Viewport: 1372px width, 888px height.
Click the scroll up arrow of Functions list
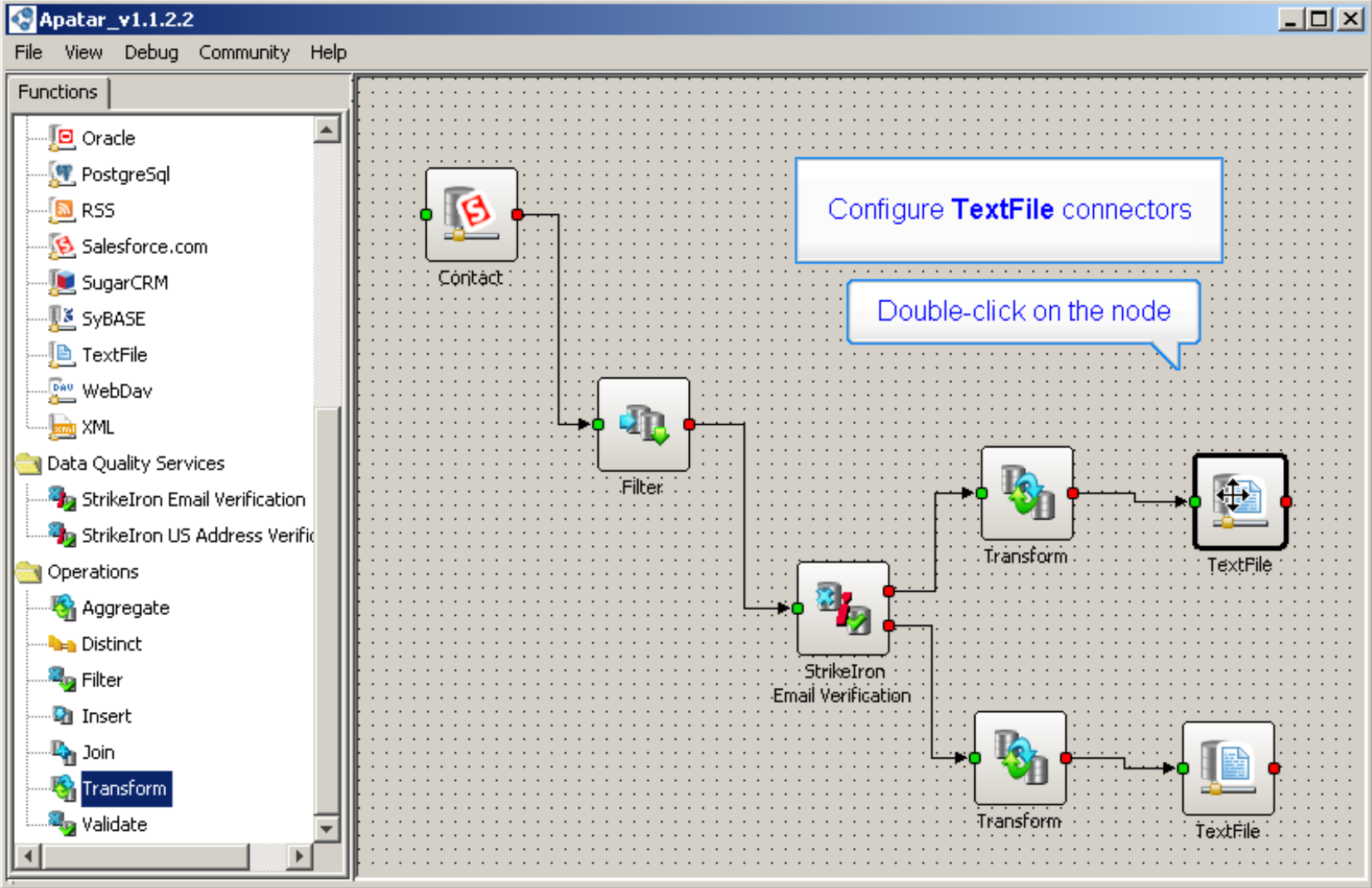pos(327,129)
